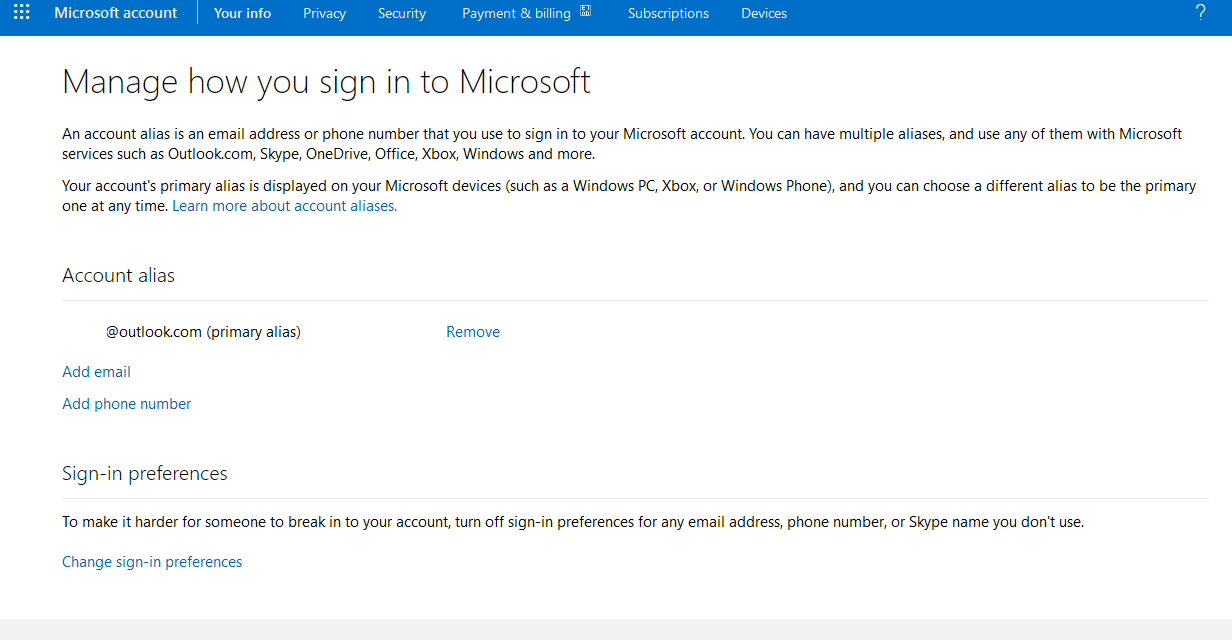Go to the Microsoft account home link
Screen dimensions: 1232x640
116,13
